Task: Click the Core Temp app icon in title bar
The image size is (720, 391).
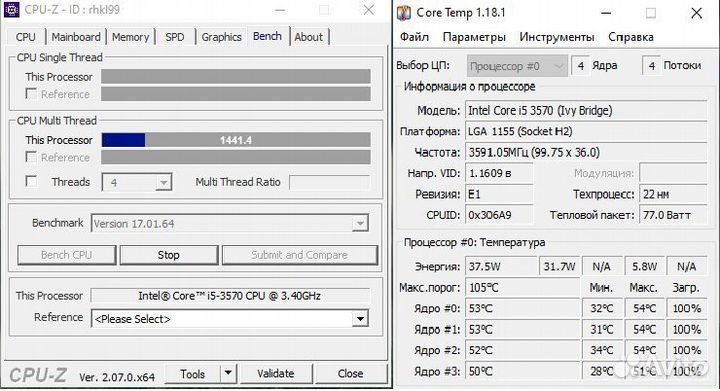Action: click(404, 13)
